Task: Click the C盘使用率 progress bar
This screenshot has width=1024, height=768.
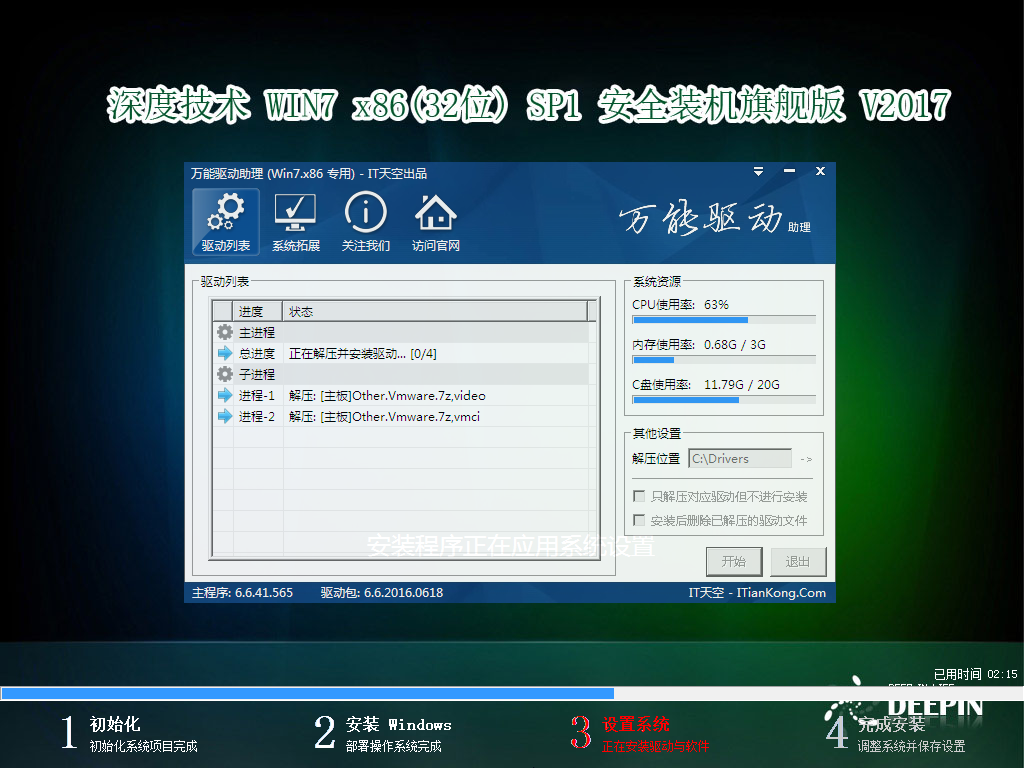Action: pos(724,400)
